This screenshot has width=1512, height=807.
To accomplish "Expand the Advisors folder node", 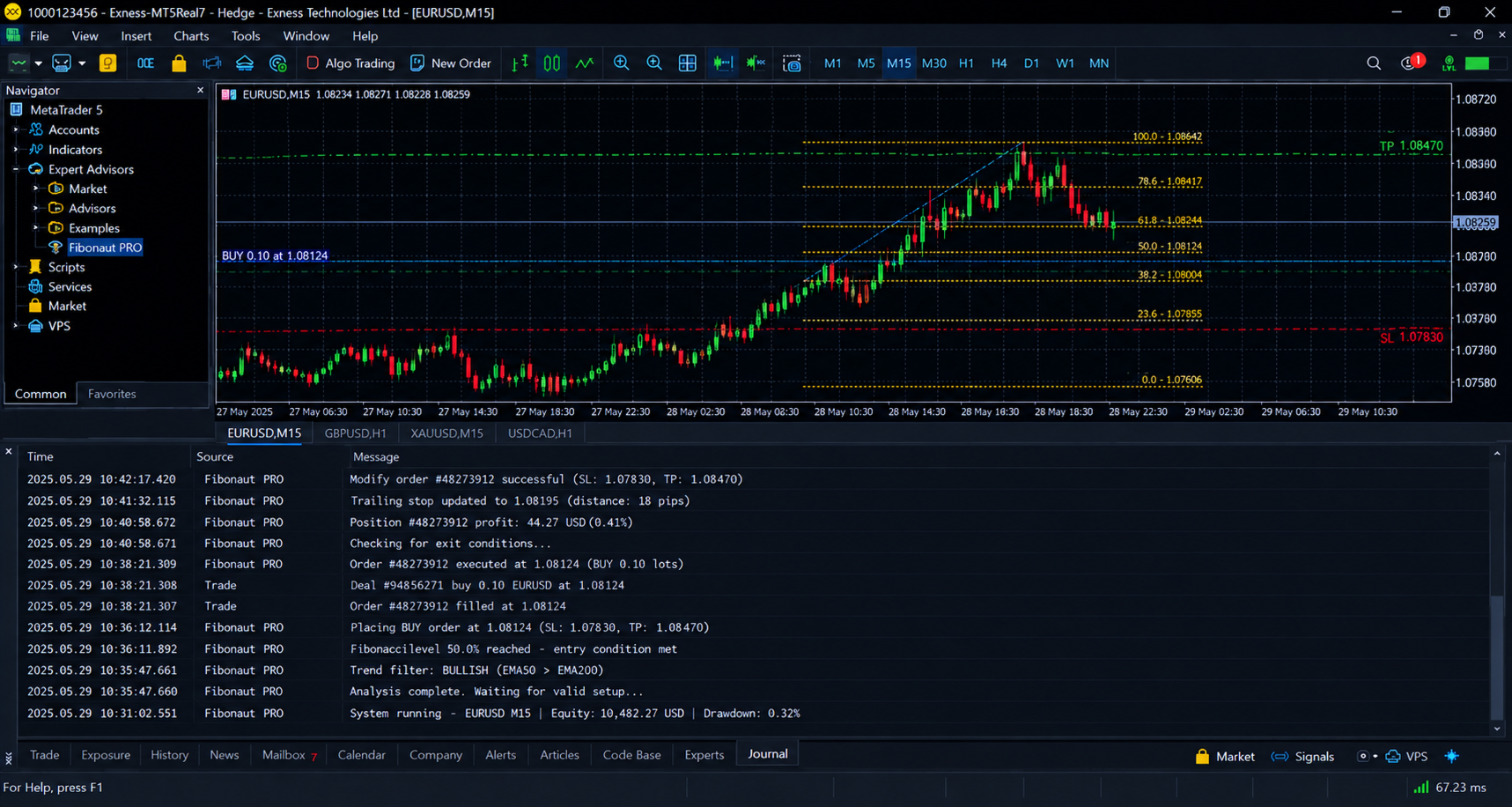I will (36, 208).
